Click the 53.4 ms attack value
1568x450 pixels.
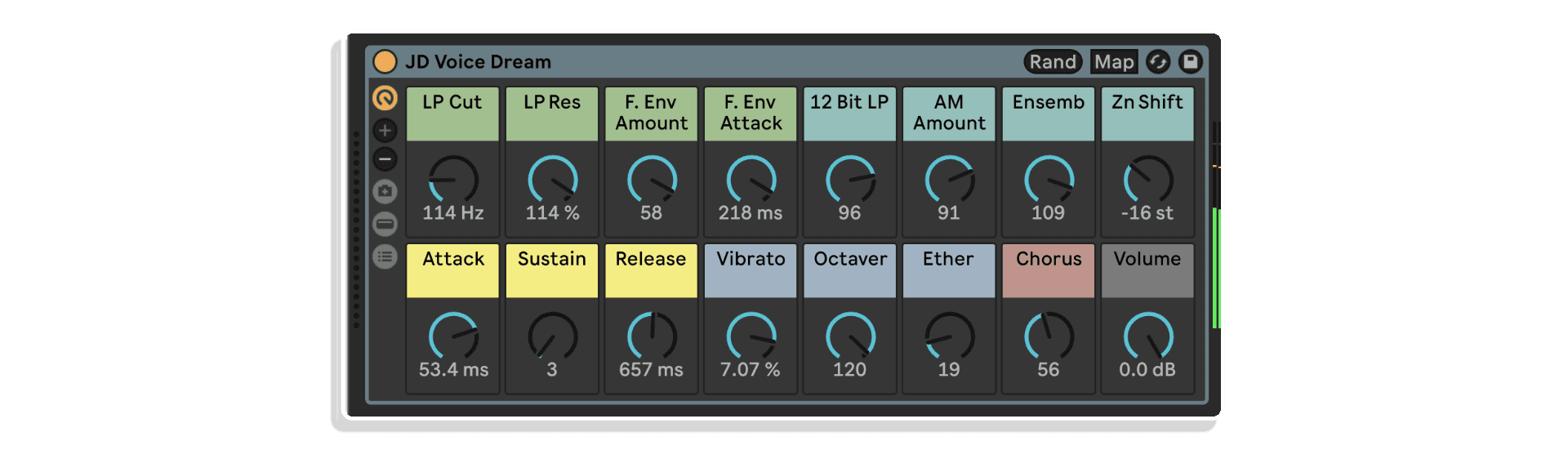pyautogui.click(x=453, y=370)
